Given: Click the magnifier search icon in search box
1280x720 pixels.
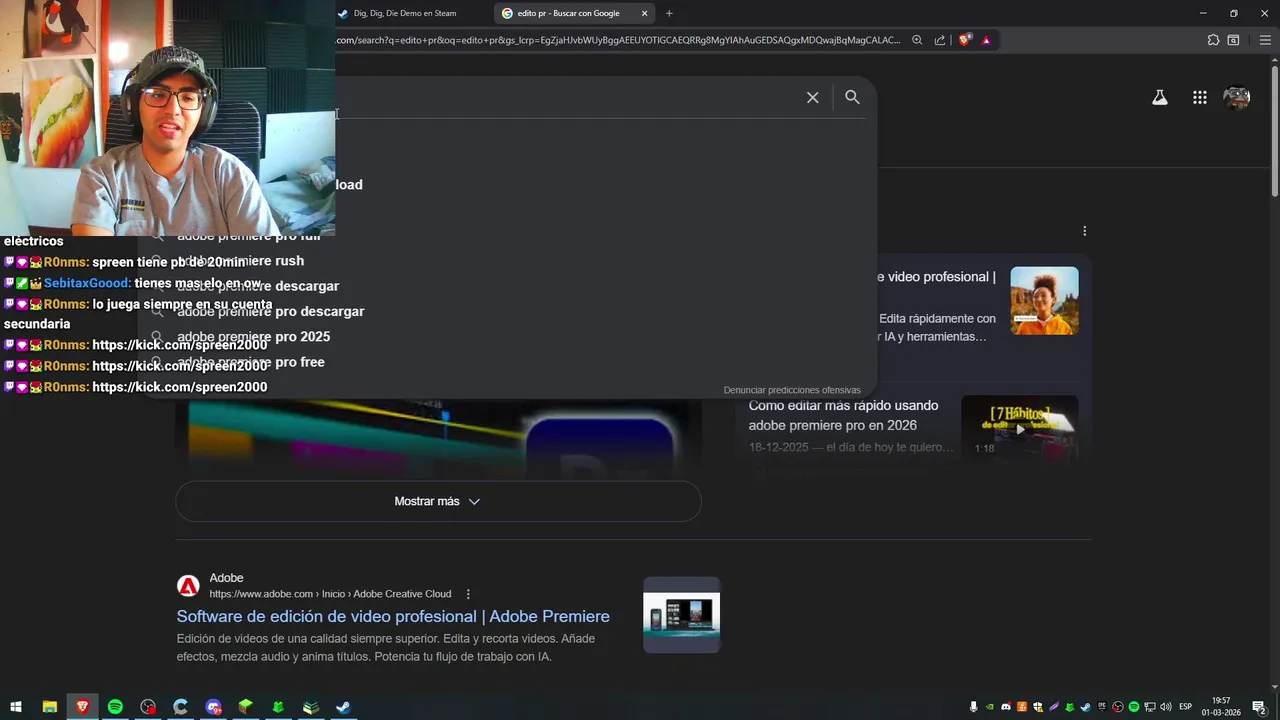Looking at the screenshot, I should (x=852, y=97).
